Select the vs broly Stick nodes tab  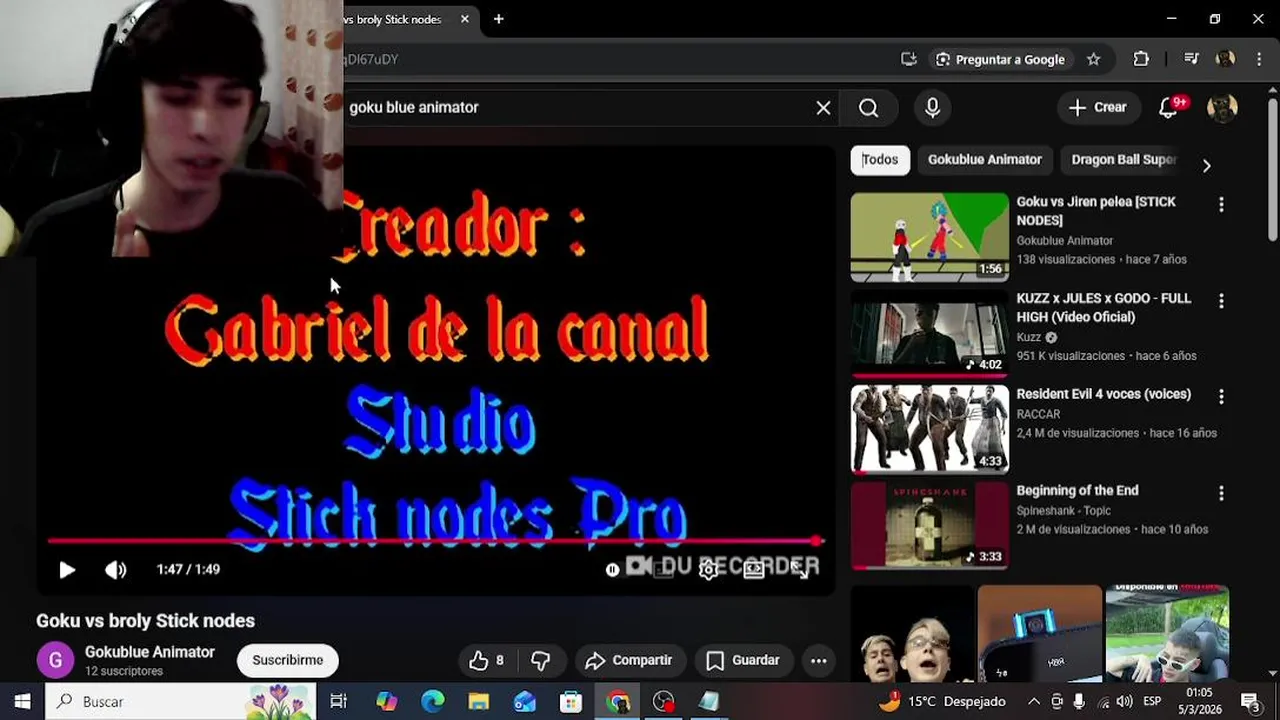tap(395, 19)
